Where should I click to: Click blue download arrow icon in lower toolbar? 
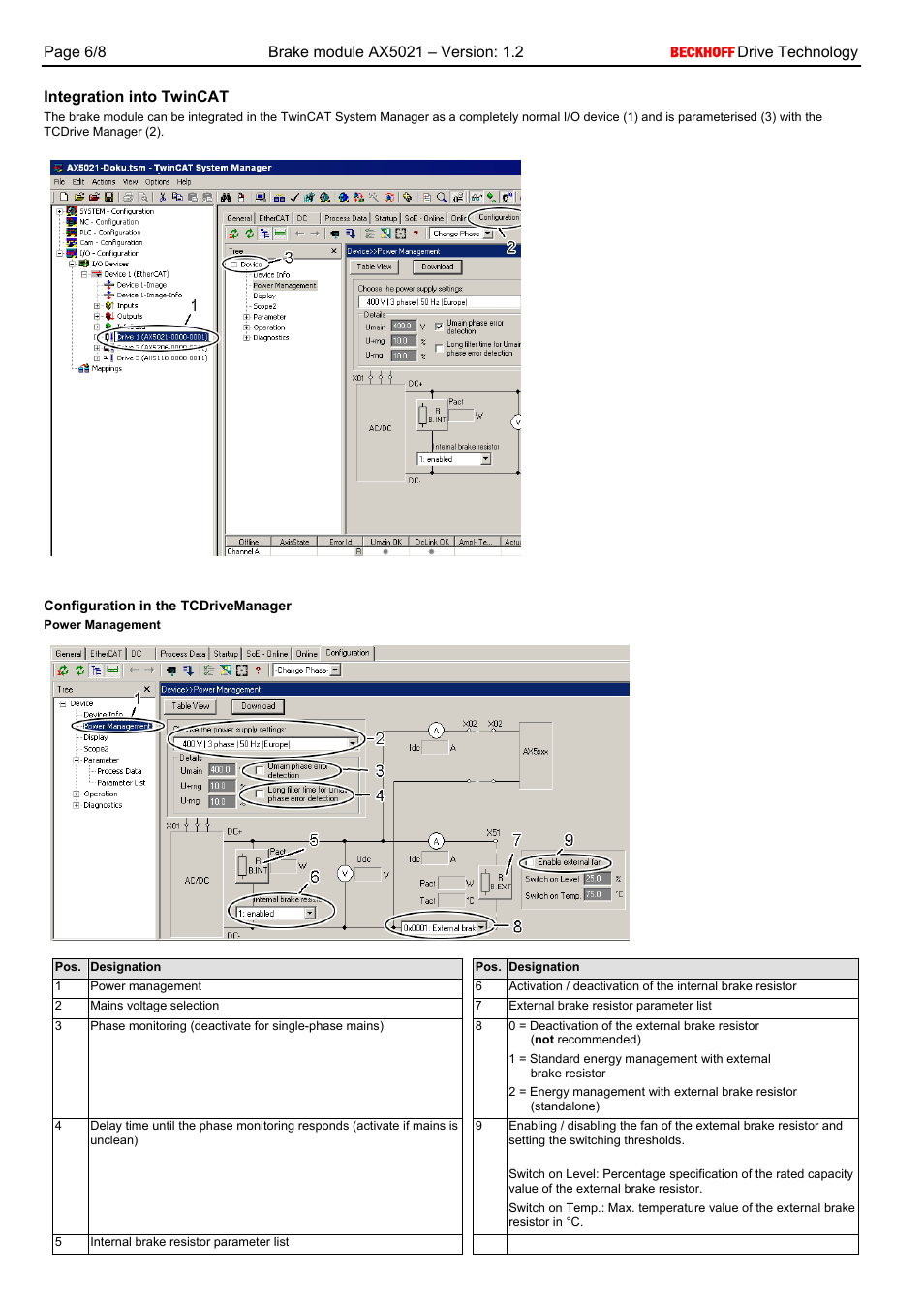click(x=187, y=670)
